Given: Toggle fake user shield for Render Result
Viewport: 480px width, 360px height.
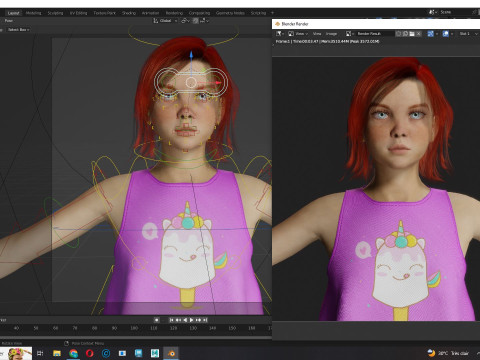Looking at the screenshot, I should (x=399, y=34).
